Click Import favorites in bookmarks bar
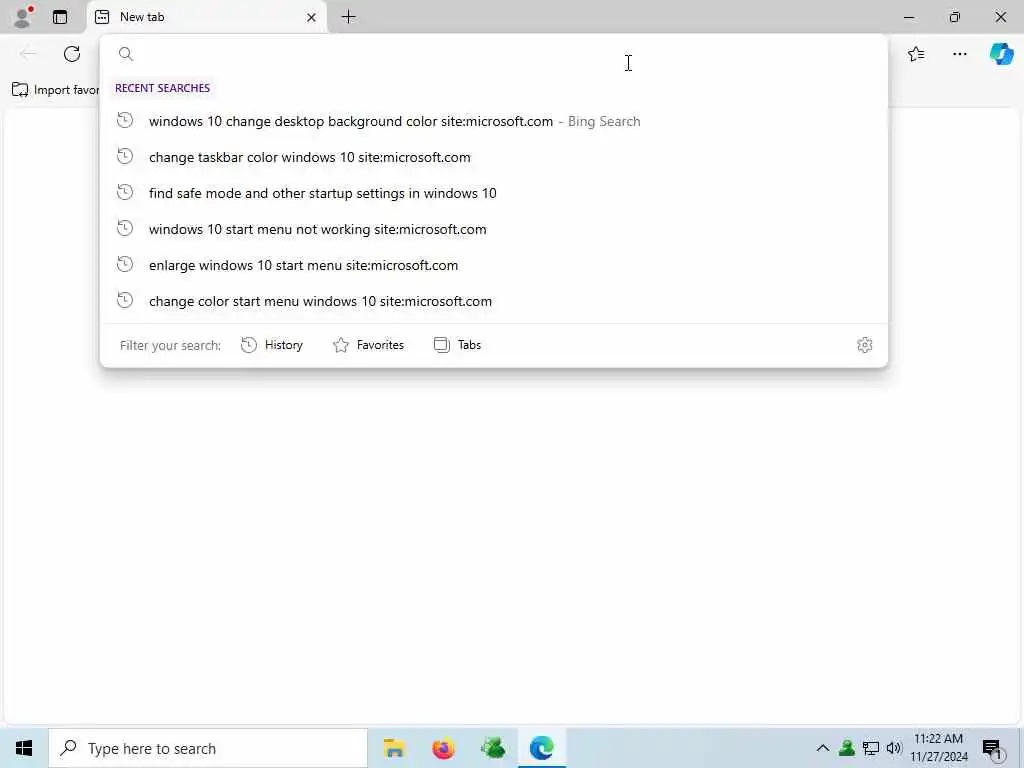 pyautogui.click(x=56, y=90)
